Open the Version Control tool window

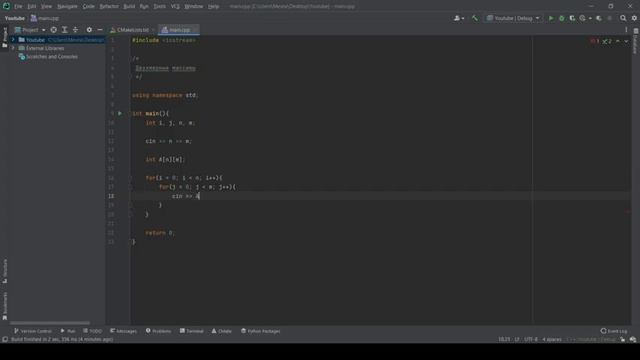point(33,331)
